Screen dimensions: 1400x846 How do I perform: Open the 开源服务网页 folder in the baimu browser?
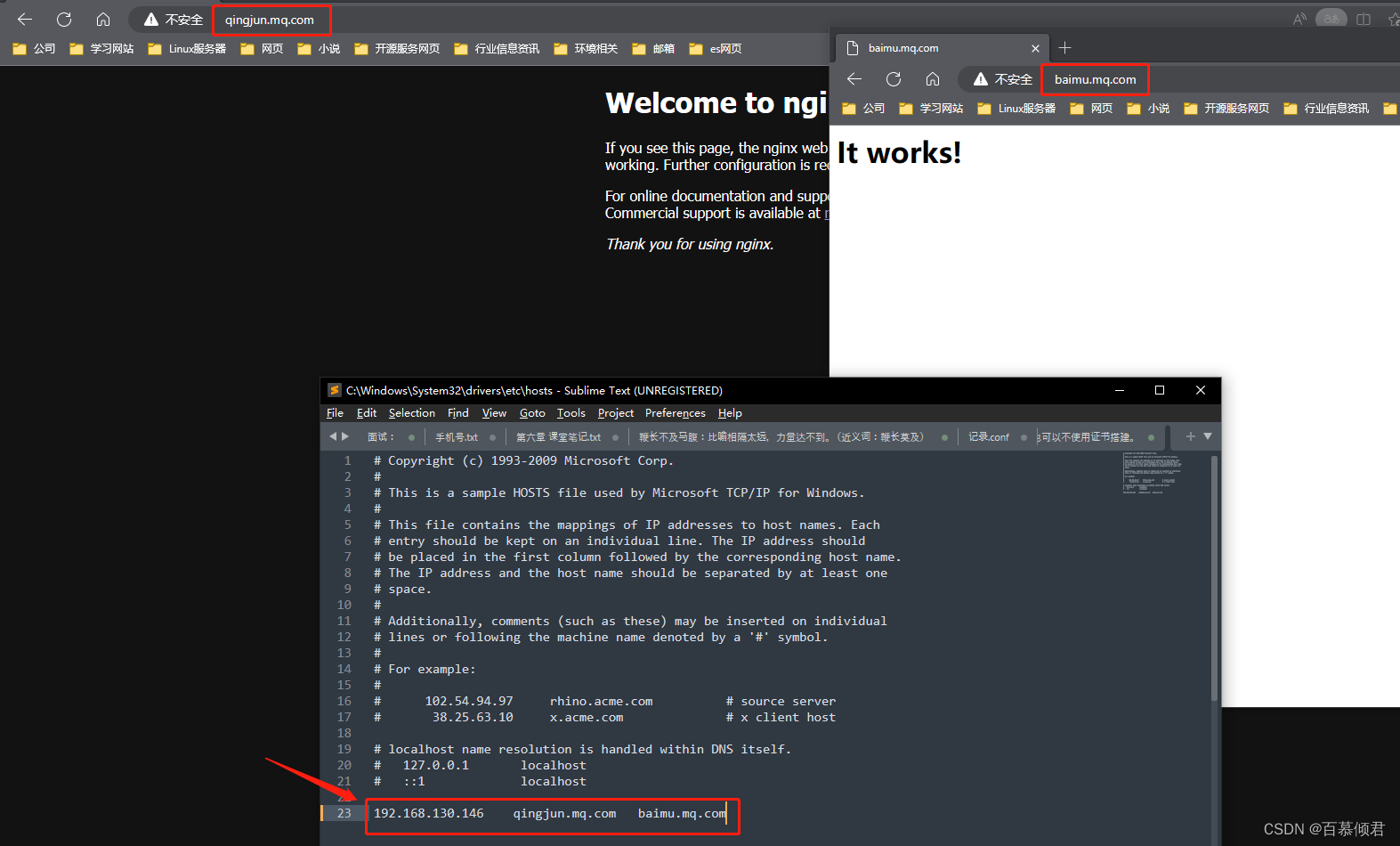[1226, 109]
